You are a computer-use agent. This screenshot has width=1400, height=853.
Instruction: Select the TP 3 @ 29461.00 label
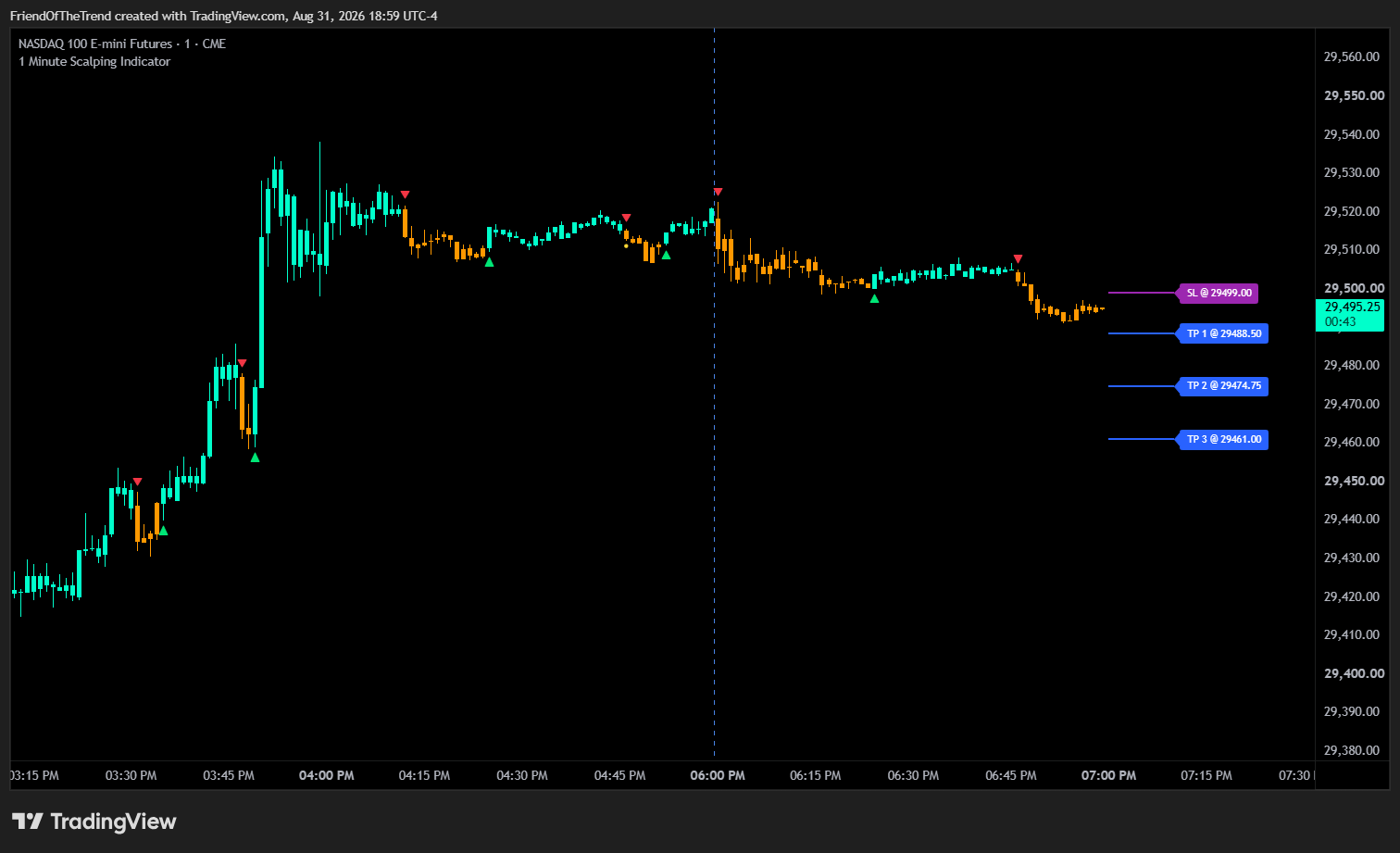(1223, 439)
